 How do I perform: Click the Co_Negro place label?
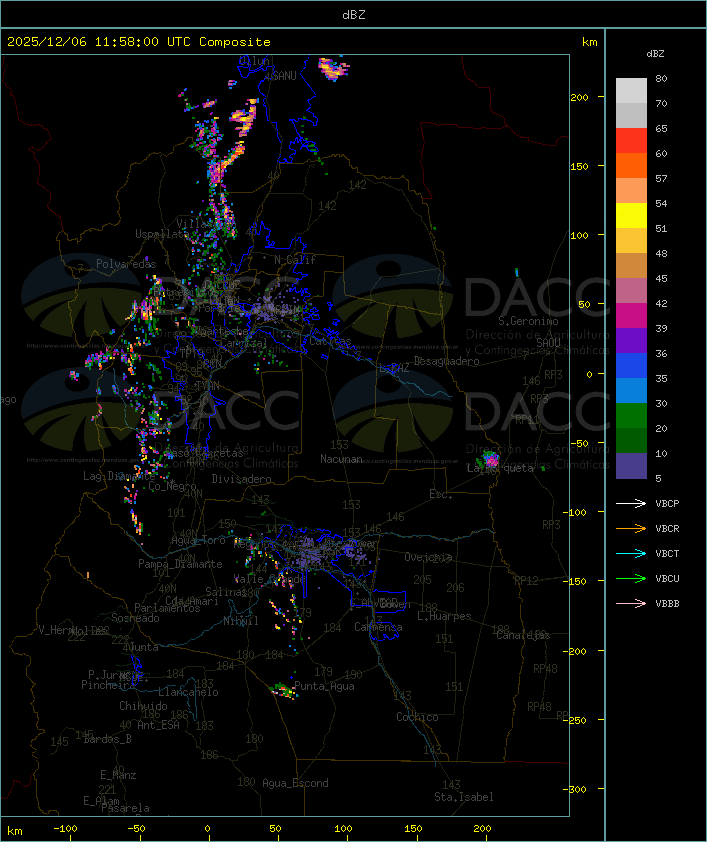click(x=172, y=486)
